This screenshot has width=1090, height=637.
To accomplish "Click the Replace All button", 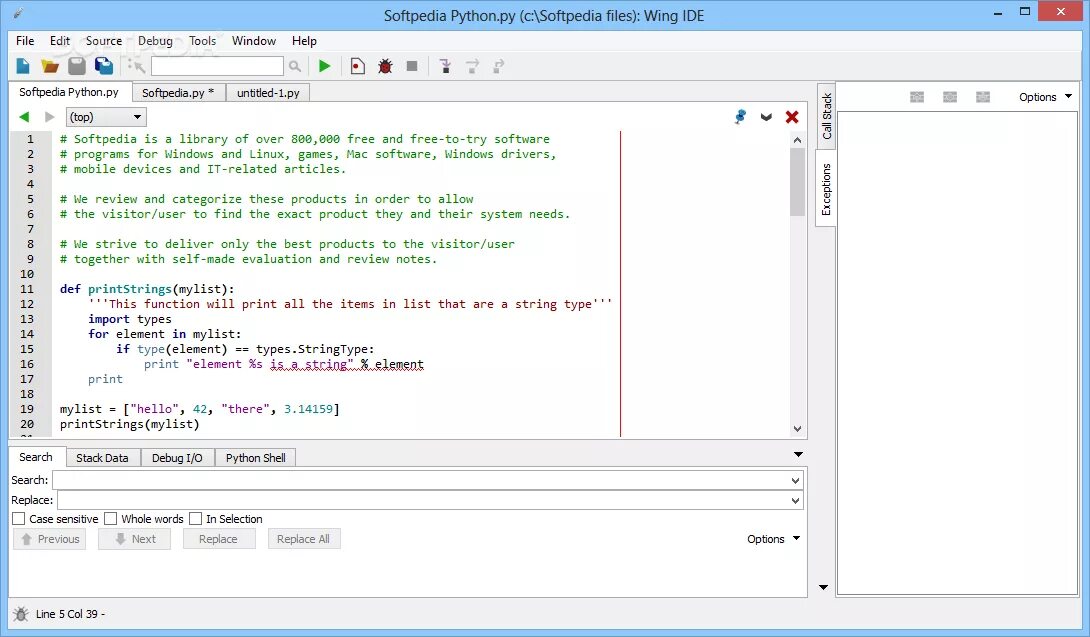I will pos(304,539).
